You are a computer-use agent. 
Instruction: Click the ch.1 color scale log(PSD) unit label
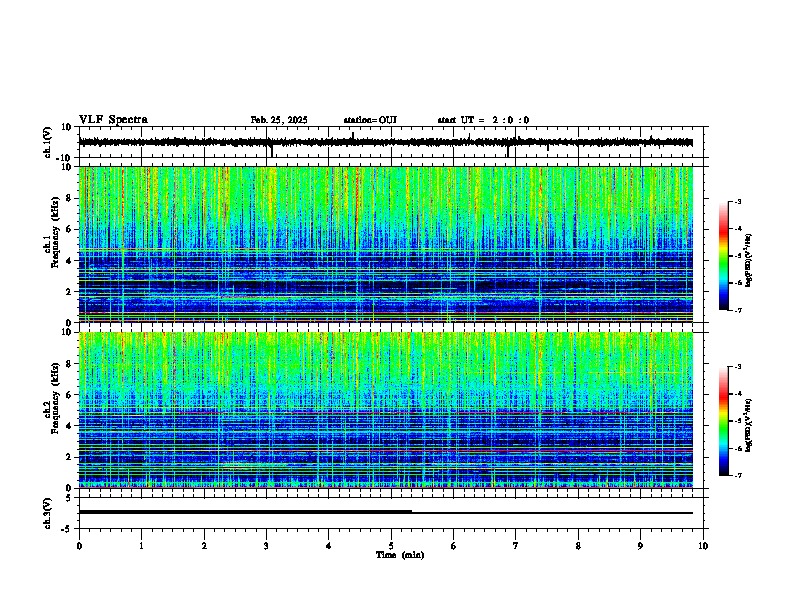tap(749, 260)
